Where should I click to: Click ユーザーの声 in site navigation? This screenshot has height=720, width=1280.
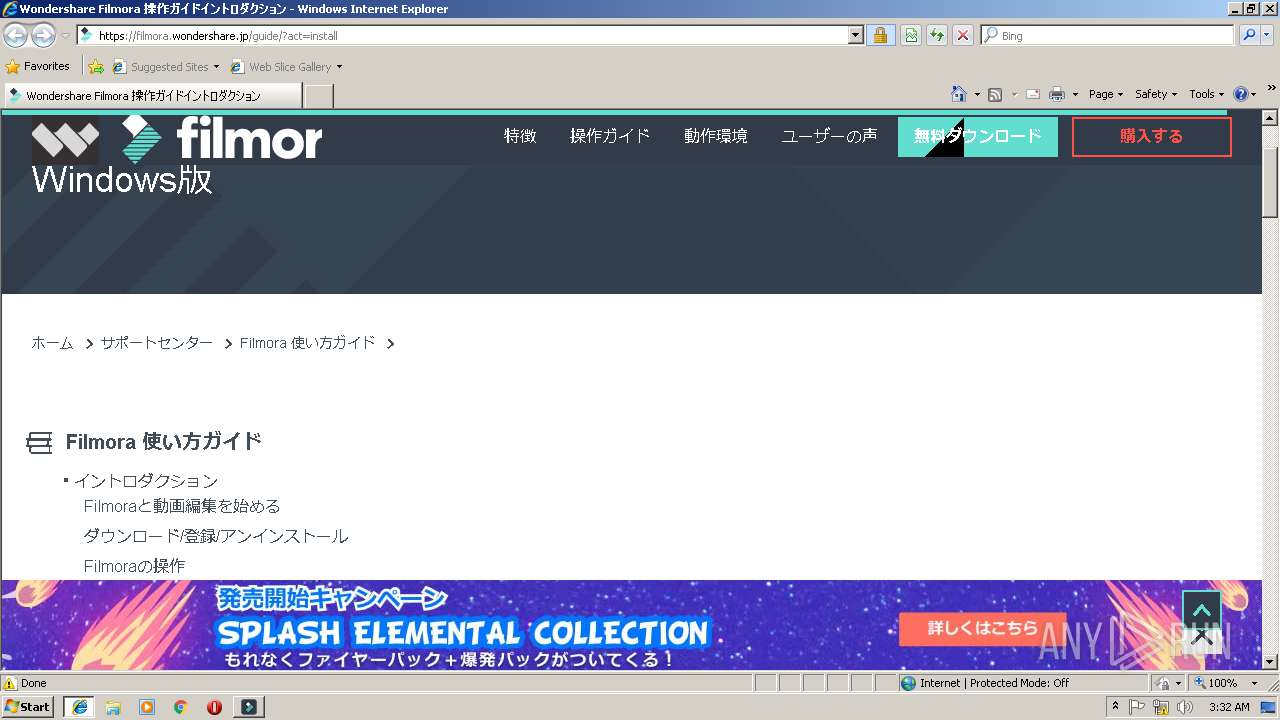tap(829, 136)
